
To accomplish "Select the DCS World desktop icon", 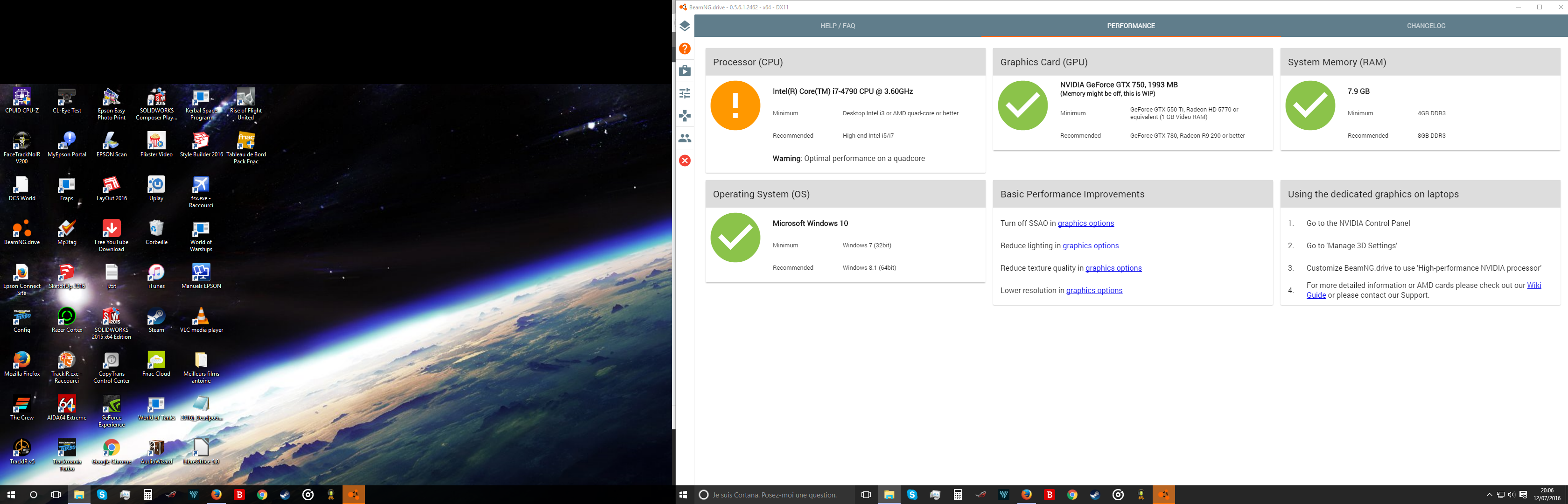I will pos(22,189).
